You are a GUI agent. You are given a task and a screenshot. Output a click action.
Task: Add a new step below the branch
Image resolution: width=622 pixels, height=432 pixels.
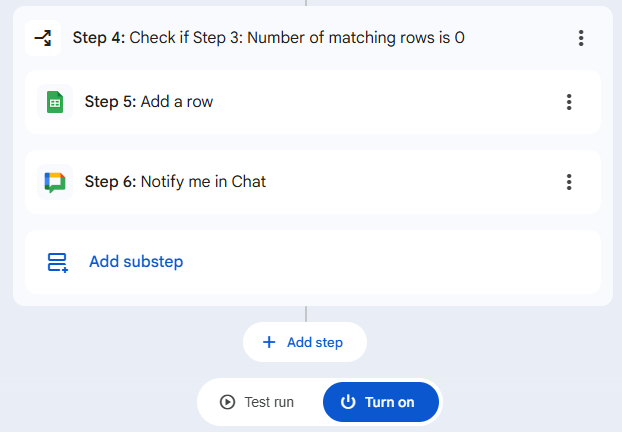[x=305, y=342]
